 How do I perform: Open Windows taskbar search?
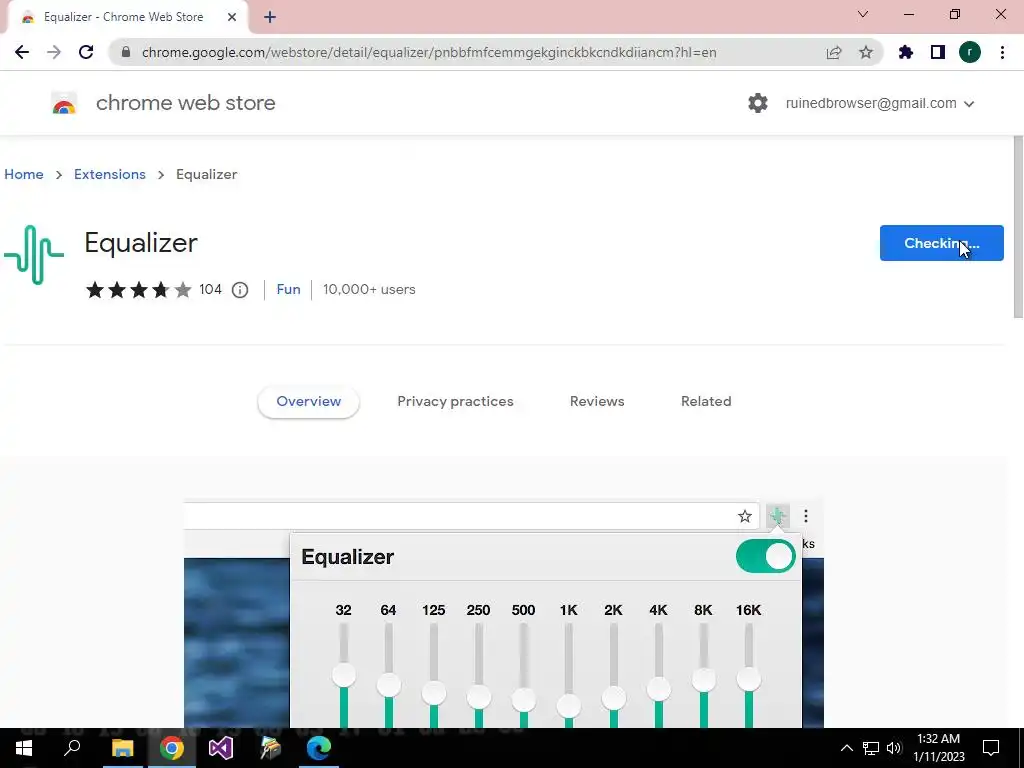click(x=72, y=748)
